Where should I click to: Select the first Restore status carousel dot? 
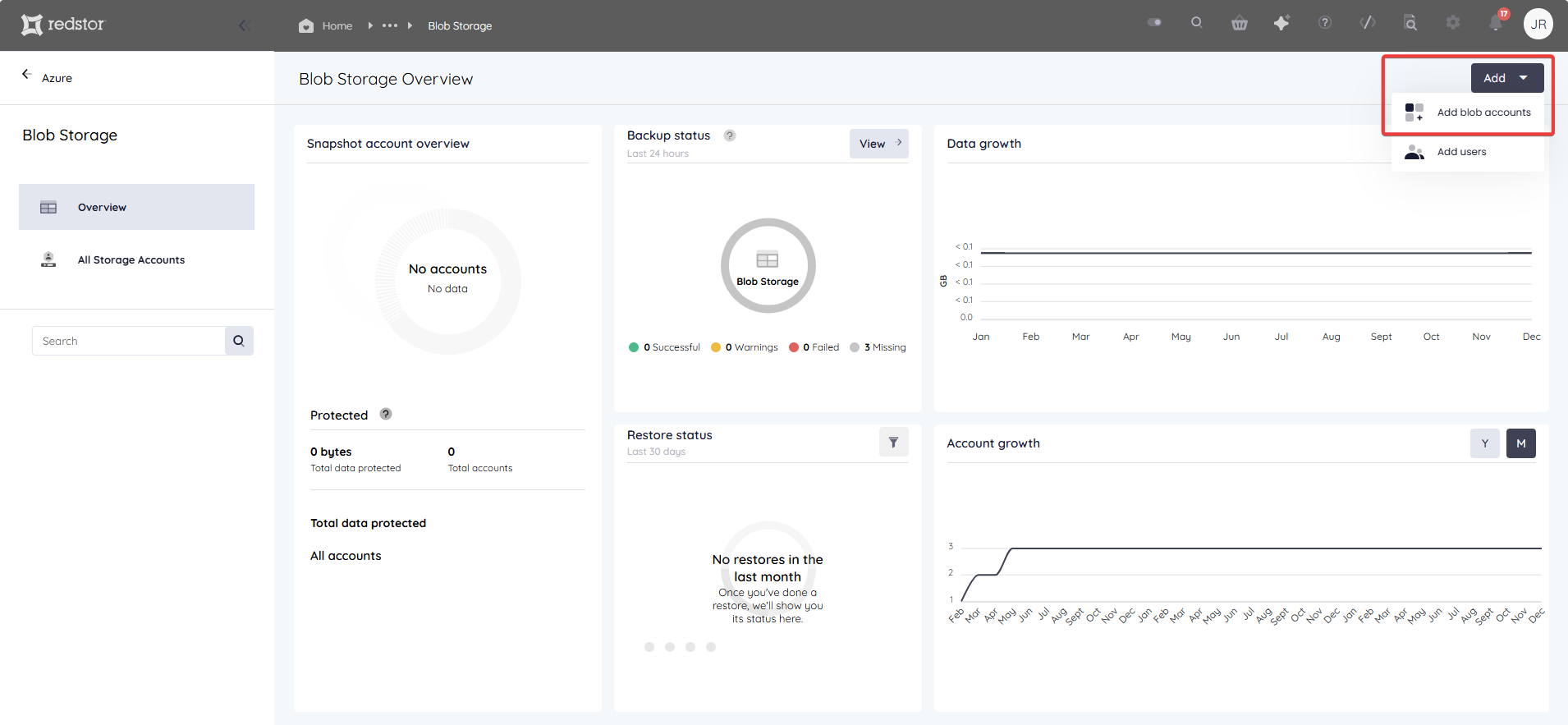[649, 647]
